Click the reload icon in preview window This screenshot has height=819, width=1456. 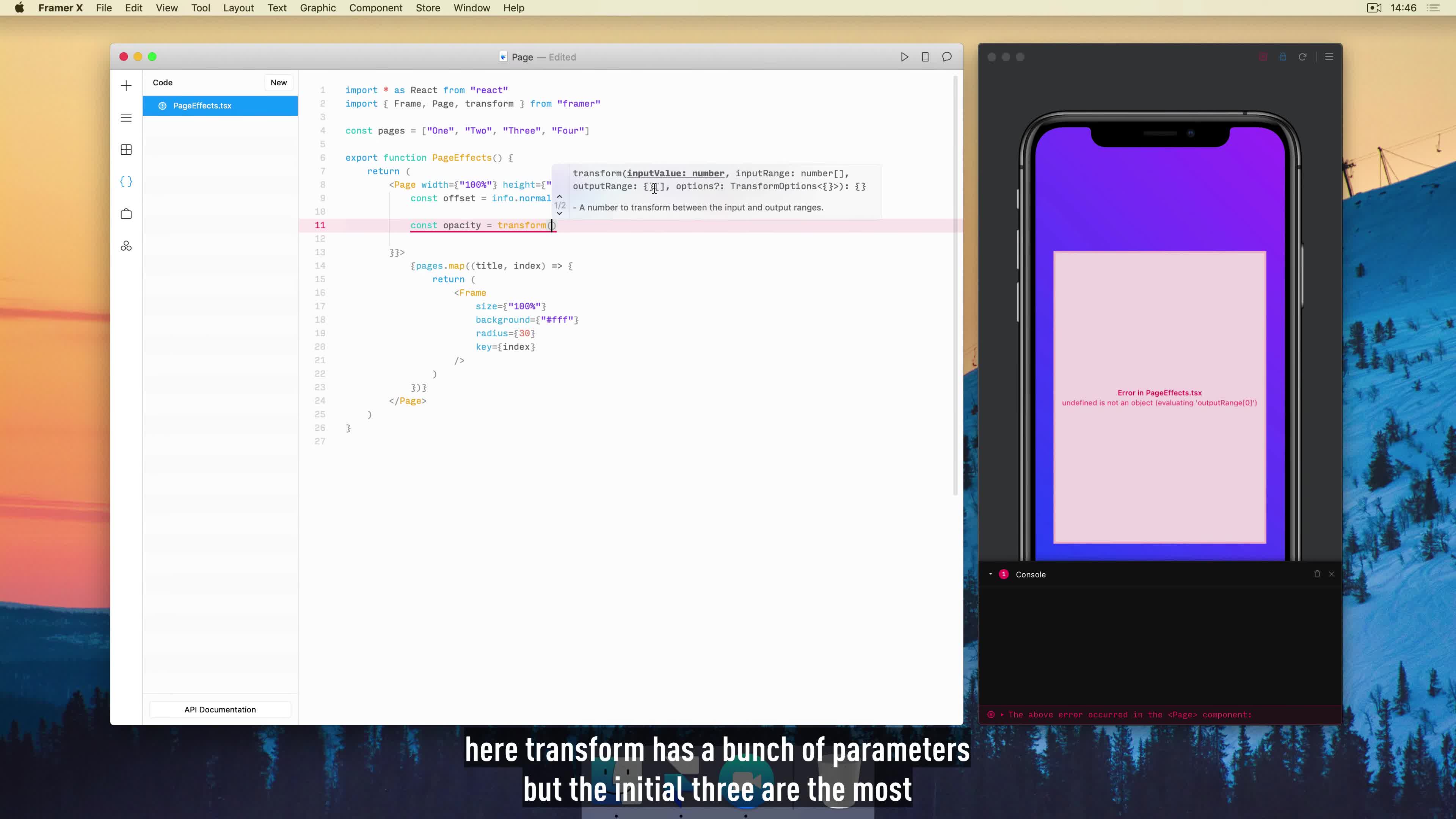(1302, 57)
